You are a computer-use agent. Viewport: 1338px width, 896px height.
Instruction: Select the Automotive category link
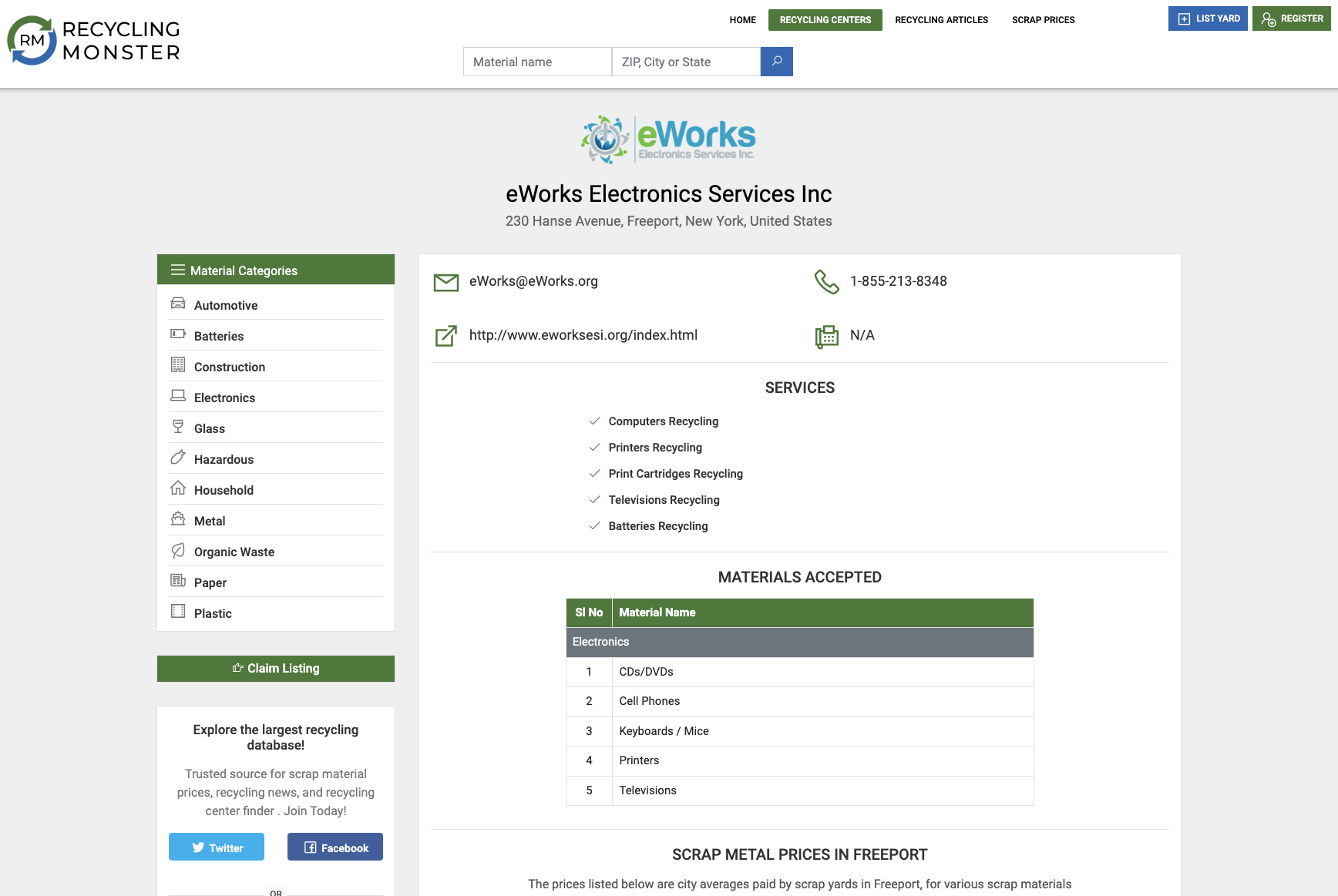[226, 305]
